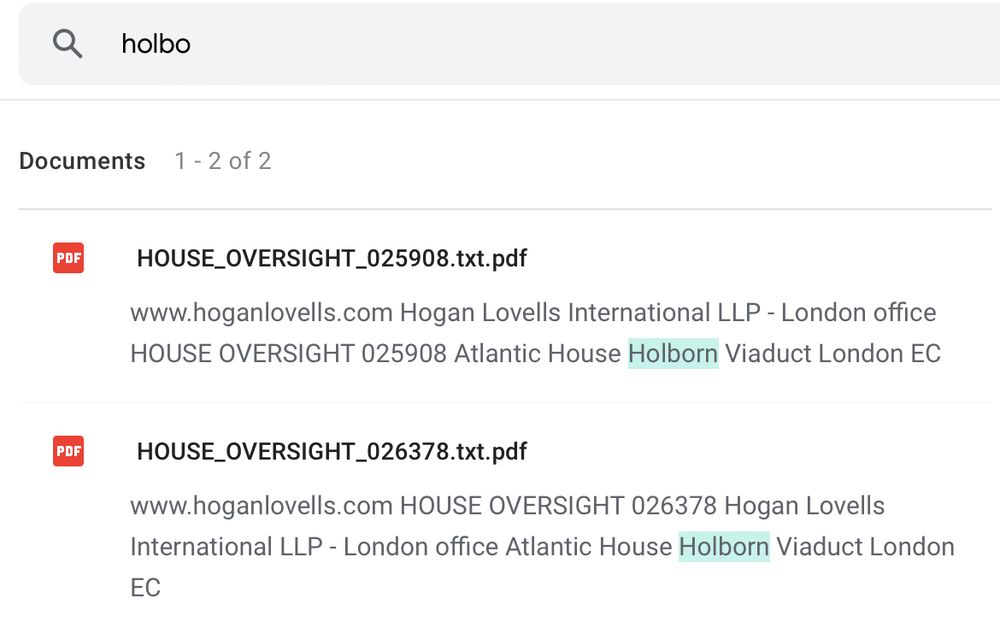Click the search icon beside the query text

pyautogui.click(x=67, y=44)
